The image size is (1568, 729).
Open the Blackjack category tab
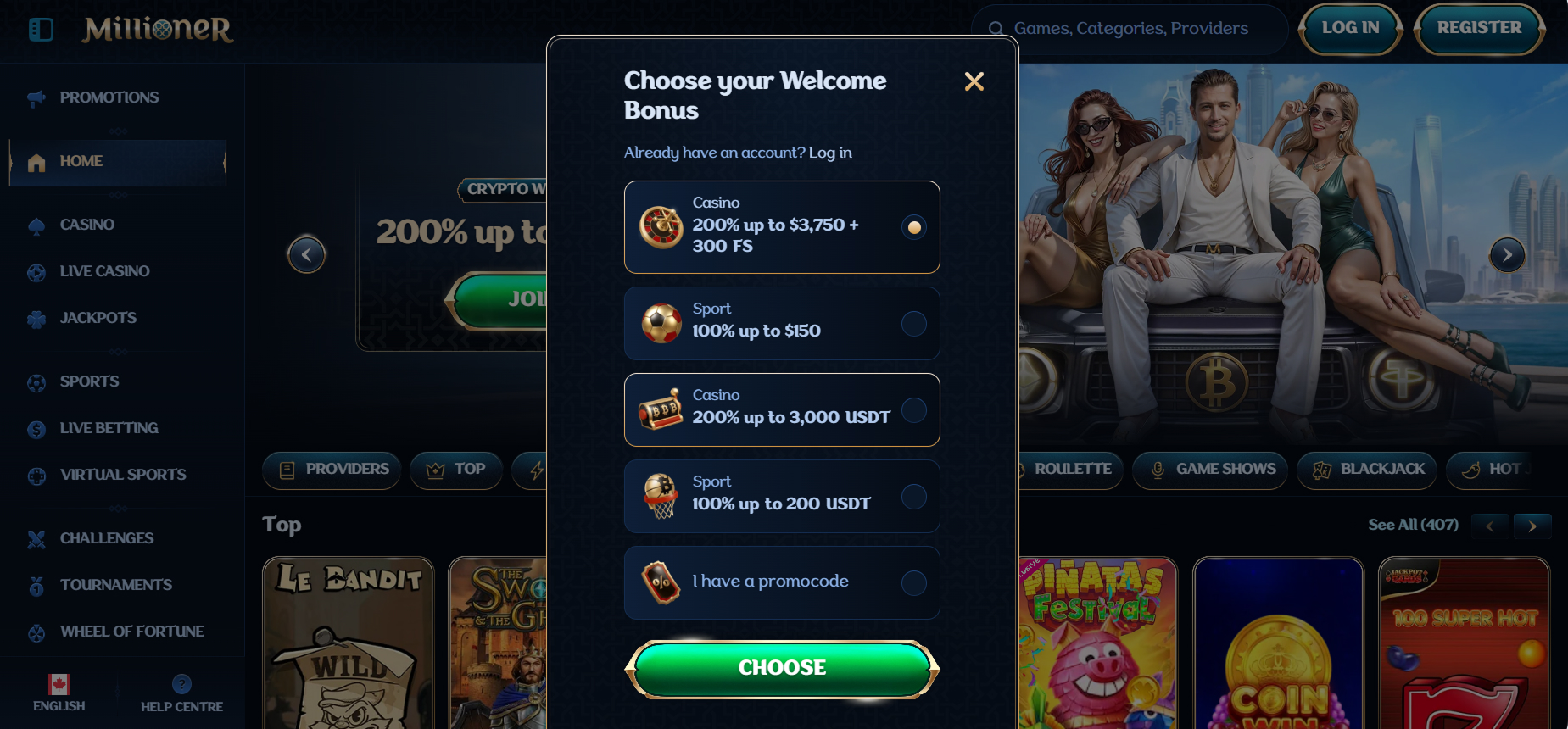(1367, 470)
